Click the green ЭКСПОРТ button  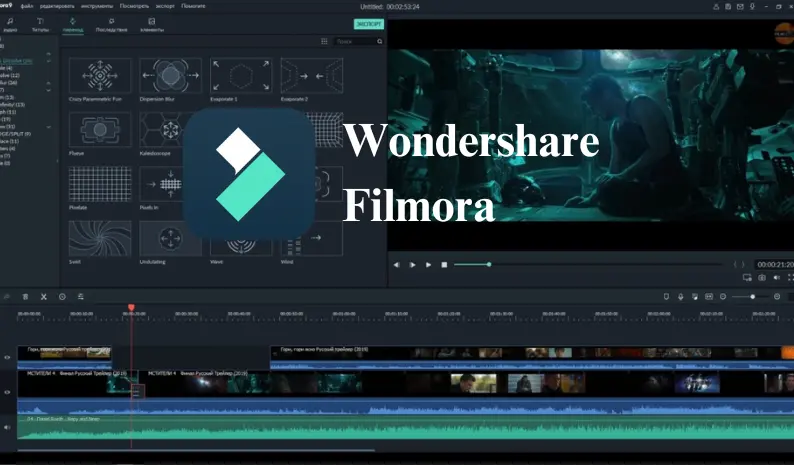pos(369,24)
